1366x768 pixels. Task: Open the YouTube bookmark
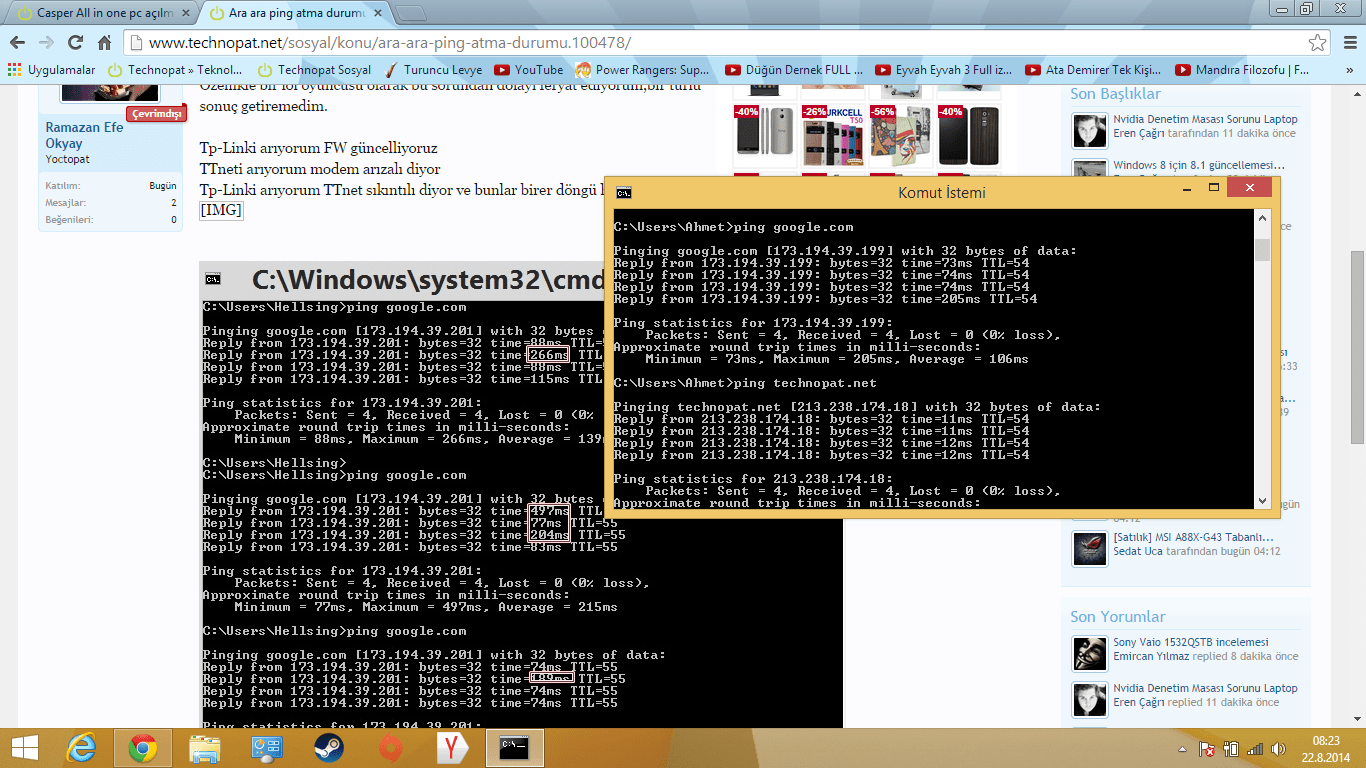528,70
